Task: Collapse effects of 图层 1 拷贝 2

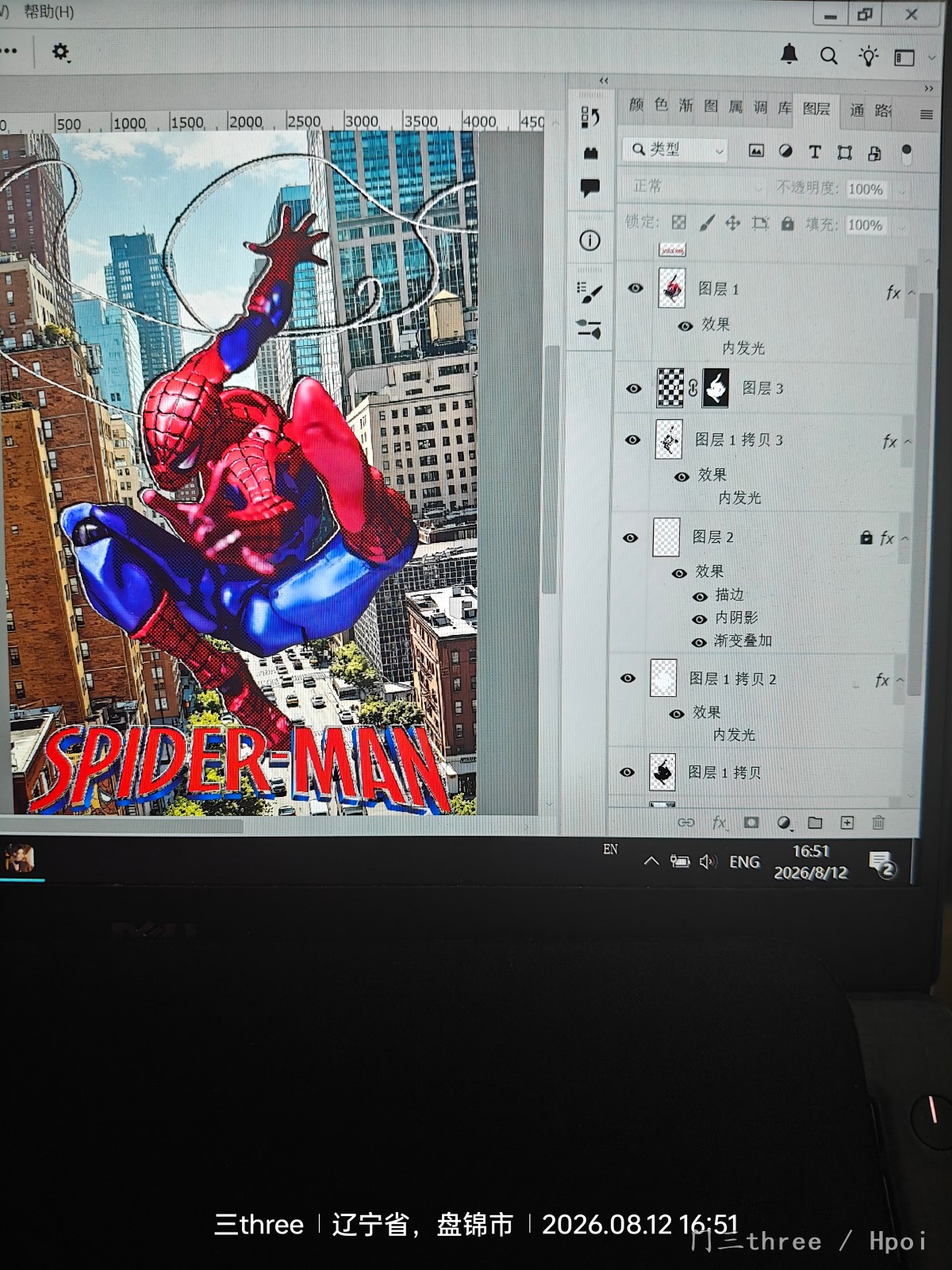Action: [x=900, y=680]
